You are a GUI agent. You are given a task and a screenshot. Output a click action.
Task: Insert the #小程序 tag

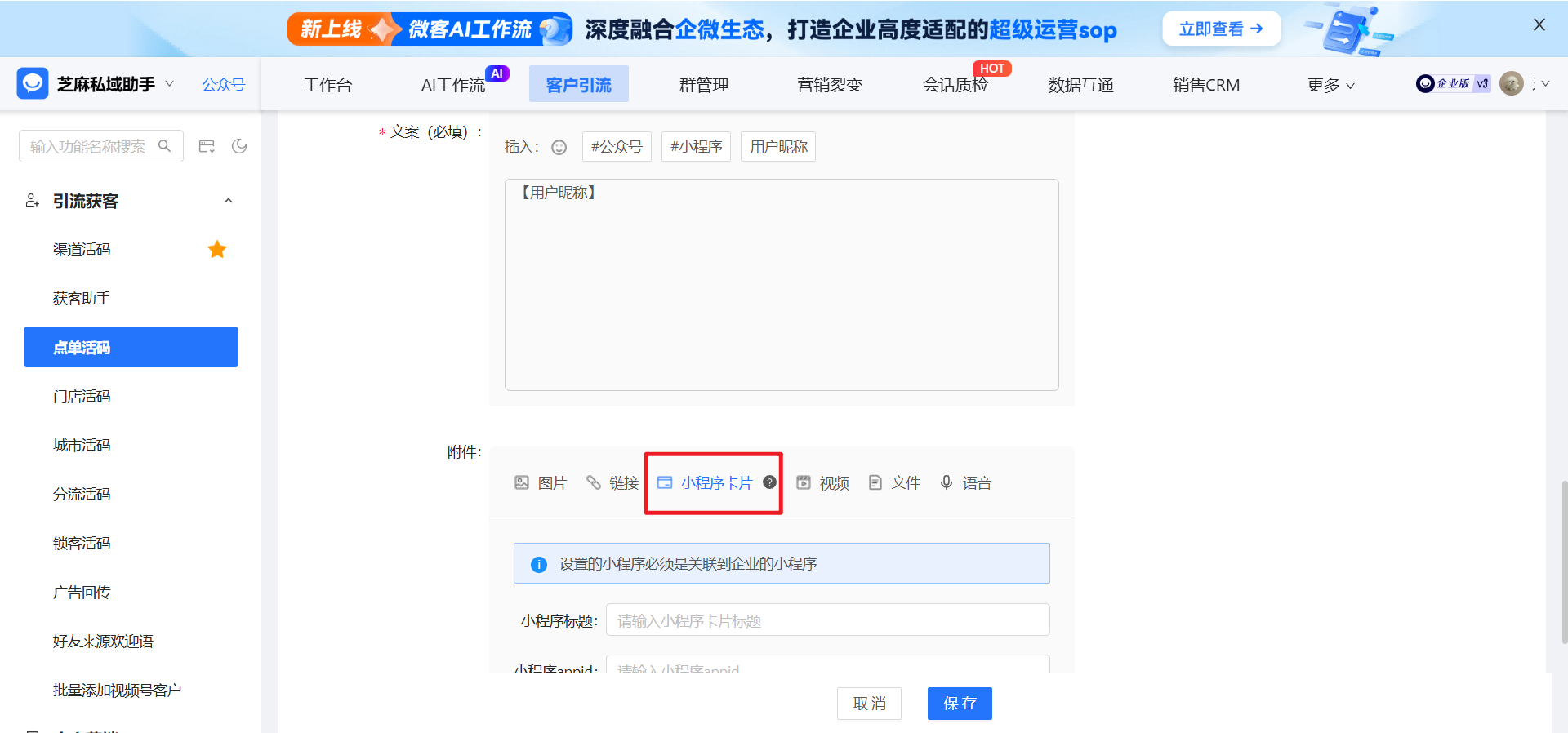696,147
